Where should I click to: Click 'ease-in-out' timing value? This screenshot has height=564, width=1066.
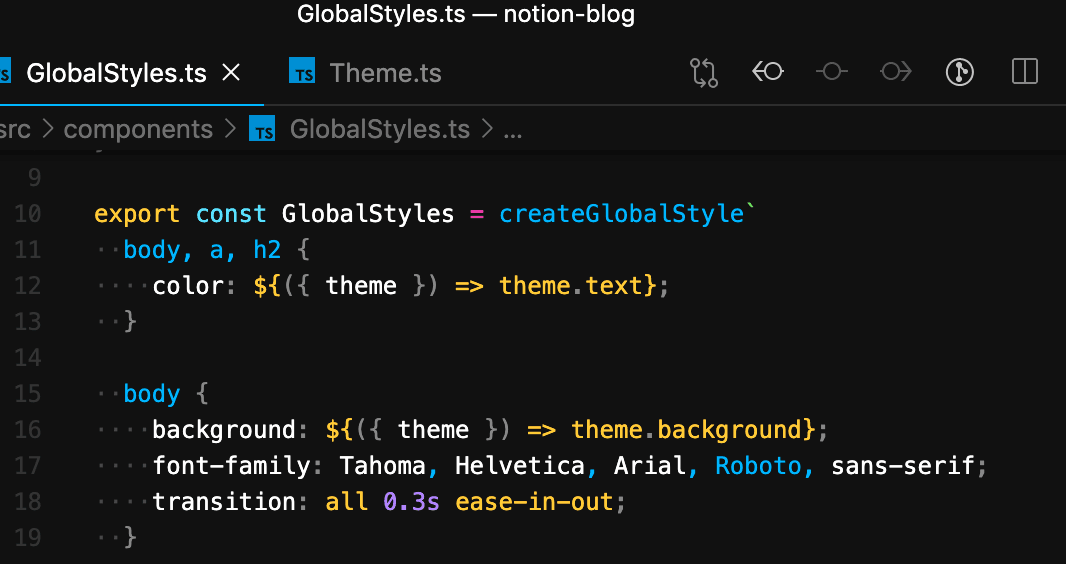pos(534,502)
